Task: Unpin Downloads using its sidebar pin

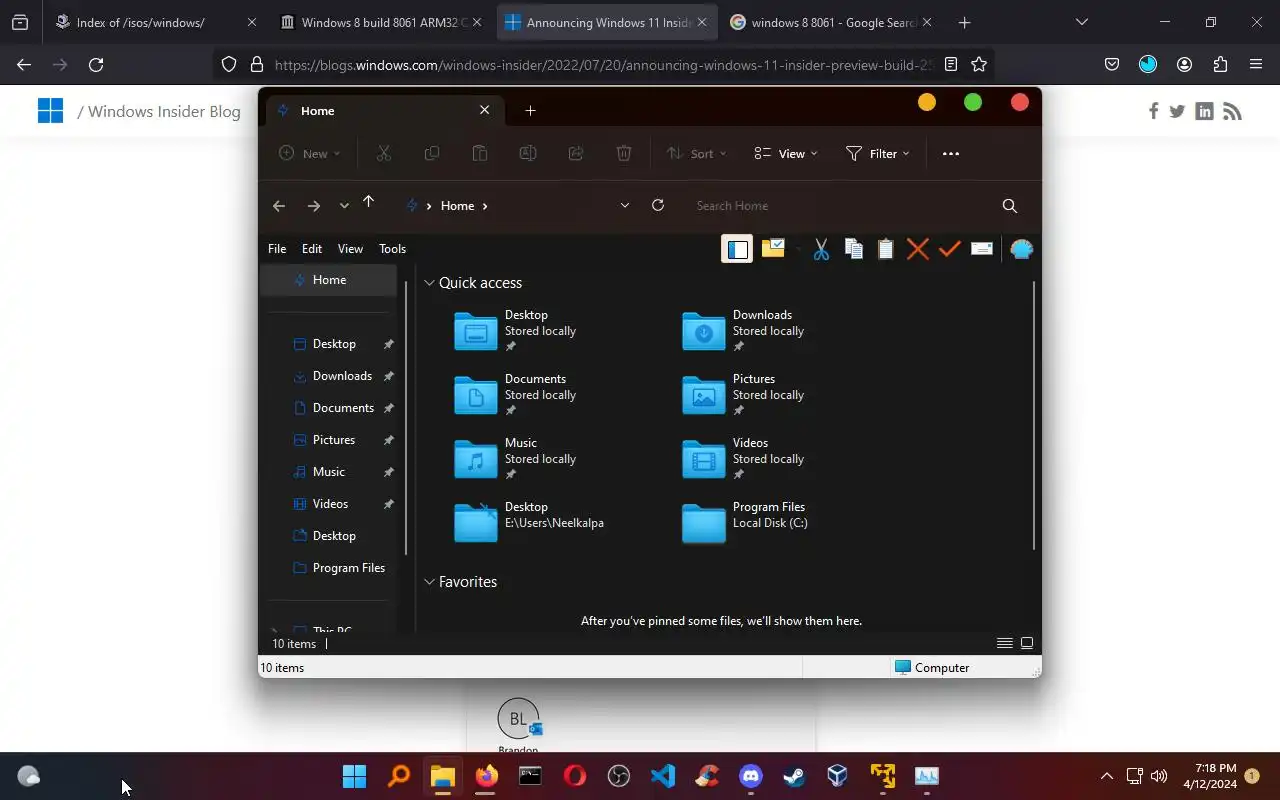Action: (389, 376)
